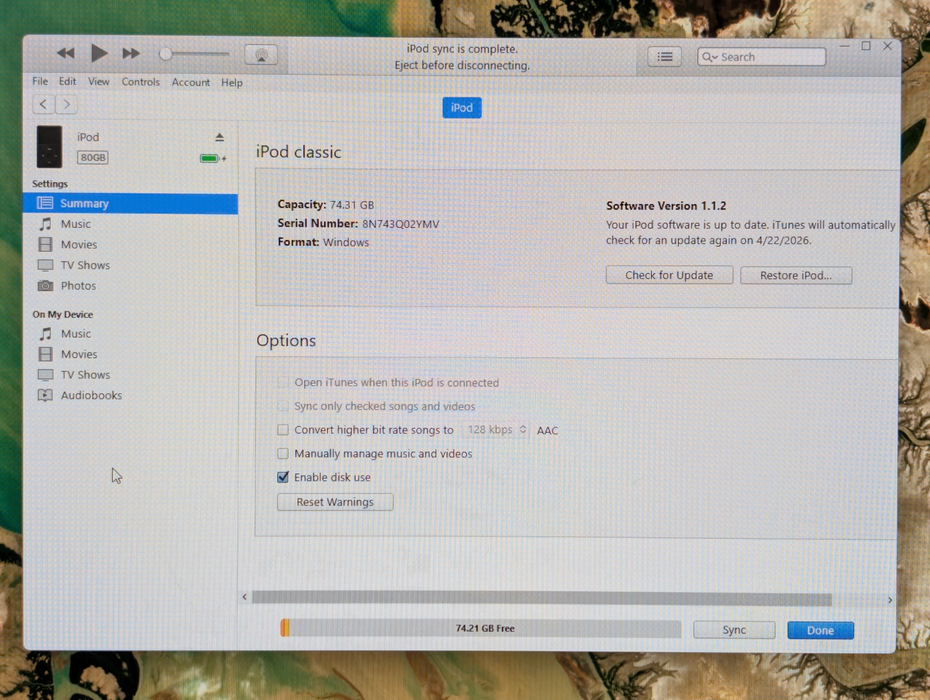The height and width of the screenshot is (700, 930).
Task: Toggle Sync only checked songs and videos
Action: [283, 406]
